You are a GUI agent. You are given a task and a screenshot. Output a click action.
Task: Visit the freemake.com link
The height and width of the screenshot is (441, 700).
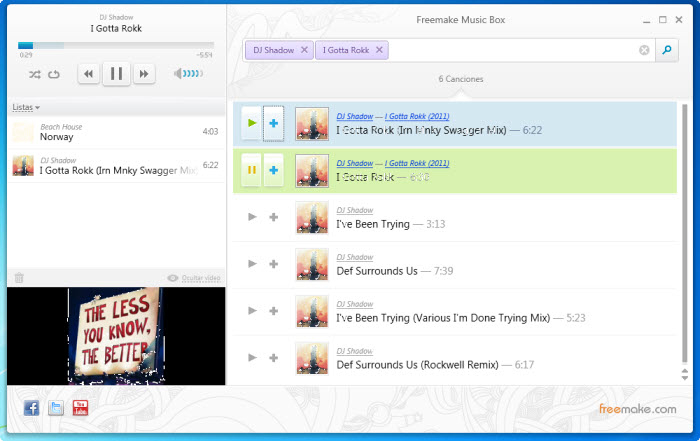(638, 409)
